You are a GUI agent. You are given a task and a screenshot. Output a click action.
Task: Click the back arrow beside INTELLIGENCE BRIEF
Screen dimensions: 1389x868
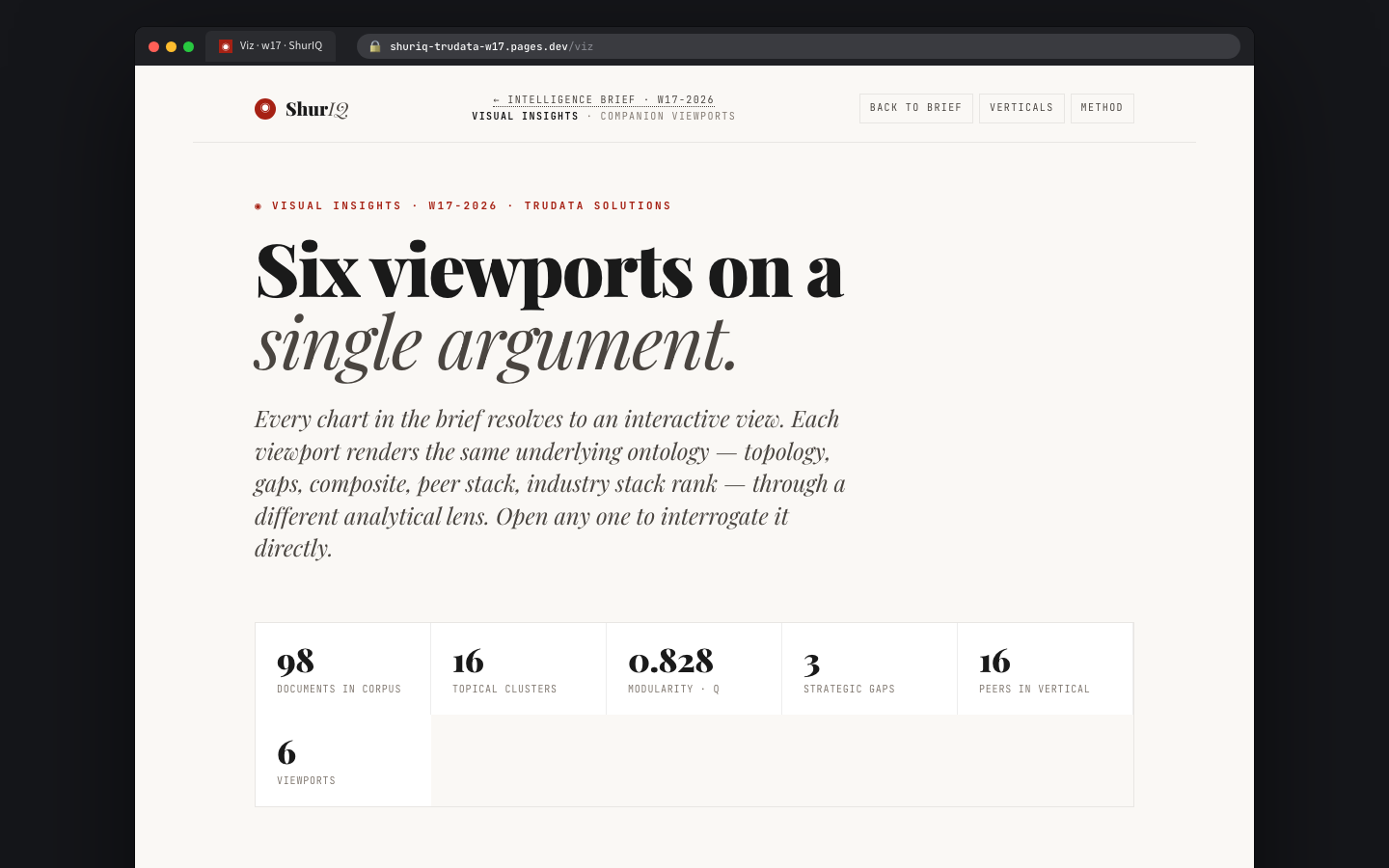click(496, 99)
